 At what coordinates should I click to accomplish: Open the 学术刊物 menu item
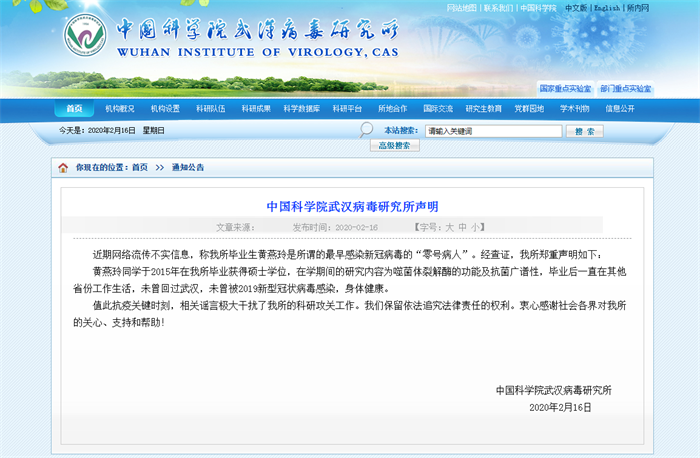(x=575, y=108)
